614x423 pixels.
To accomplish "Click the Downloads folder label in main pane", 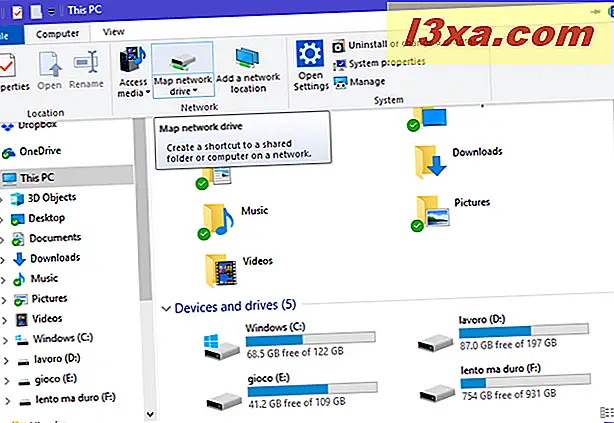I will coord(477,152).
